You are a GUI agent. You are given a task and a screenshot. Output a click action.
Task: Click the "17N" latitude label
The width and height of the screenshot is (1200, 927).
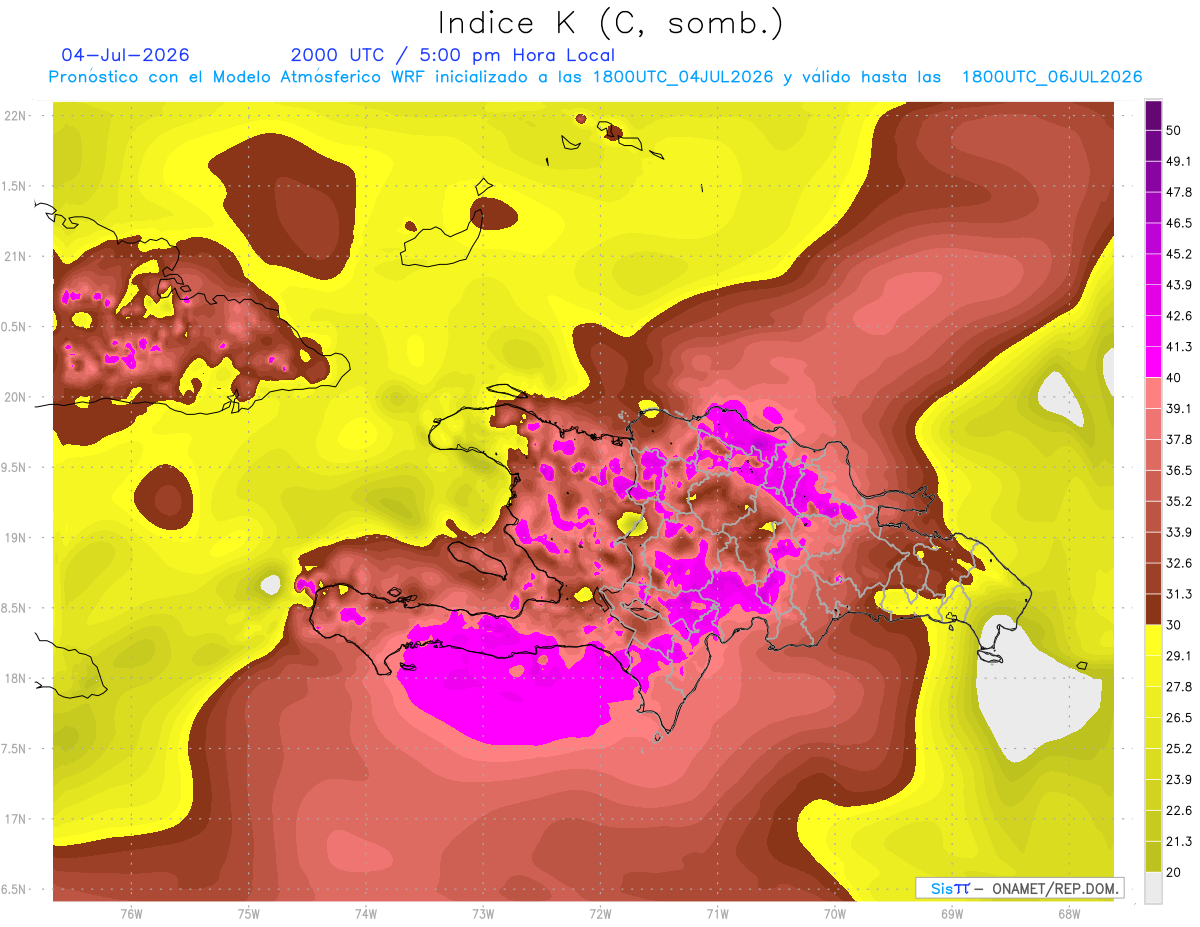pos(15,819)
